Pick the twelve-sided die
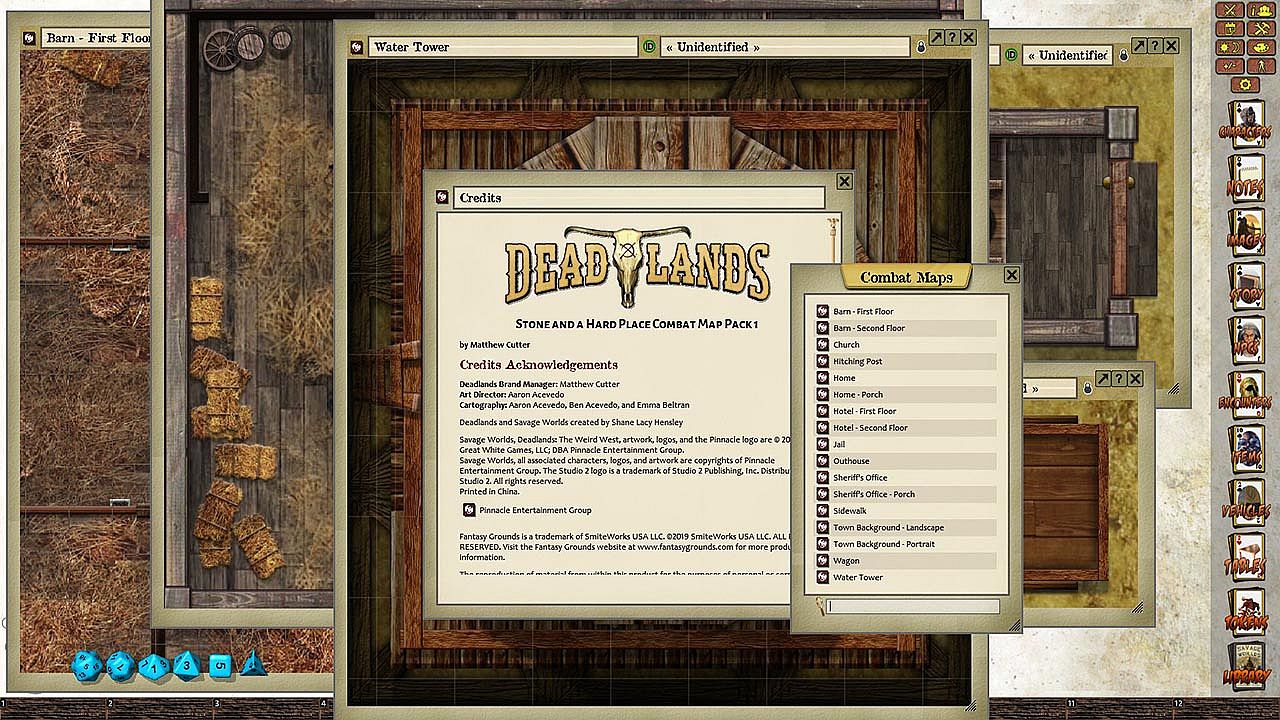Viewport: 1280px width, 720px height. coord(120,664)
